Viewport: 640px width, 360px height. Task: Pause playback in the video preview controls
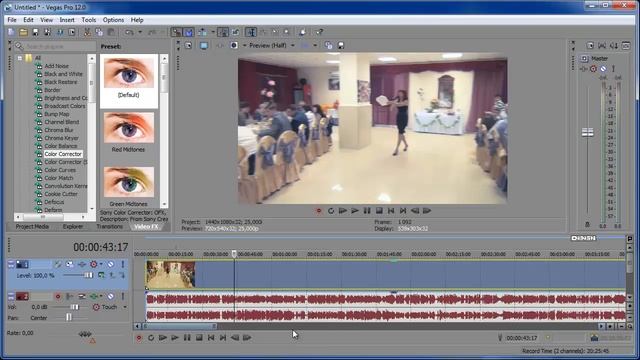pos(367,211)
